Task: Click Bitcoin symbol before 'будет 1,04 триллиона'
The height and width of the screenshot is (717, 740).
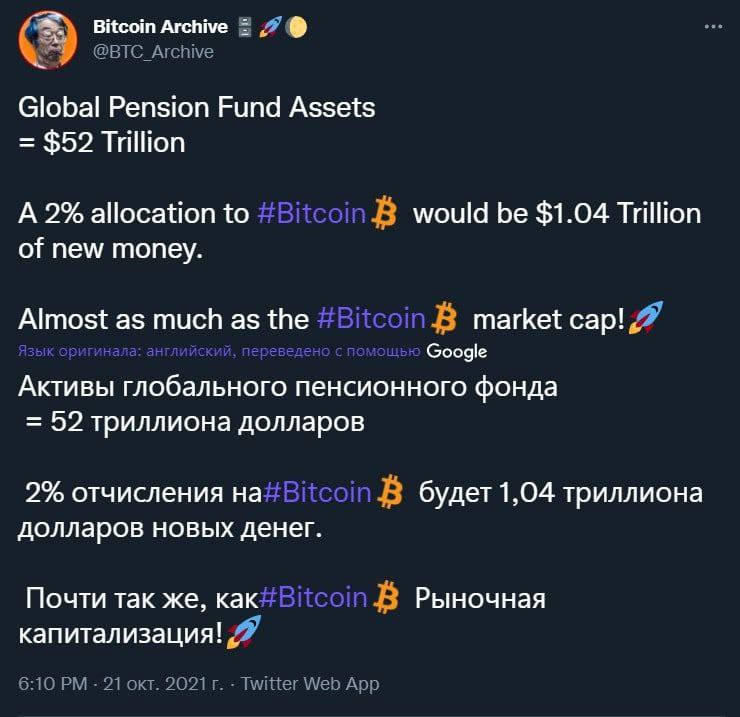Action: [390, 492]
